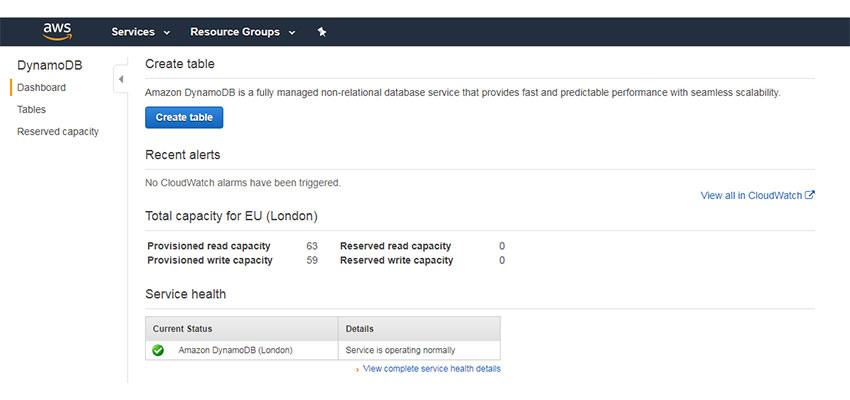Collapse the sidebar with the triangle arrow
This screenshot has height=400, width=850.
[x=121, y=79]
